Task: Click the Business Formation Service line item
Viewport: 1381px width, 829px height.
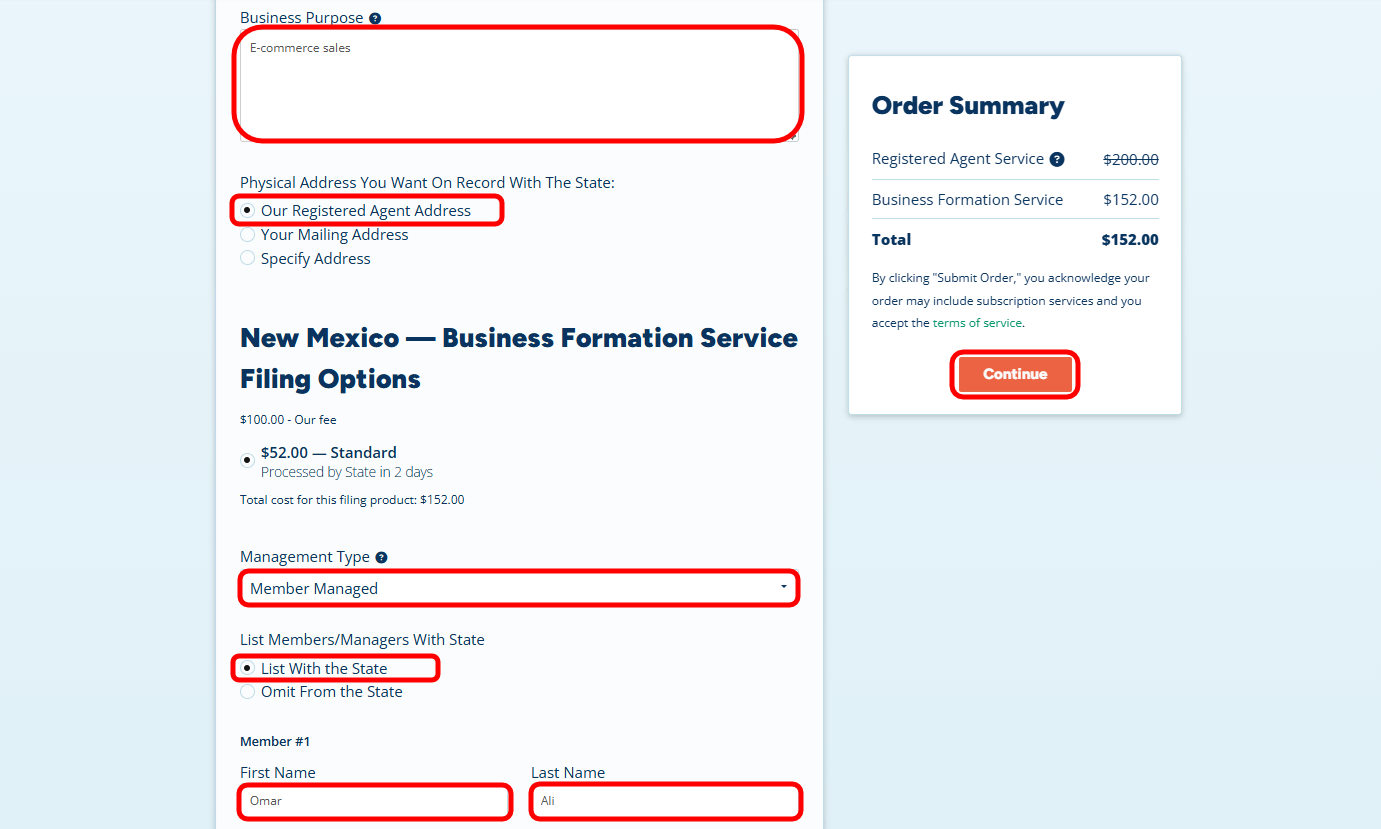Action: (x=967, y=199)
